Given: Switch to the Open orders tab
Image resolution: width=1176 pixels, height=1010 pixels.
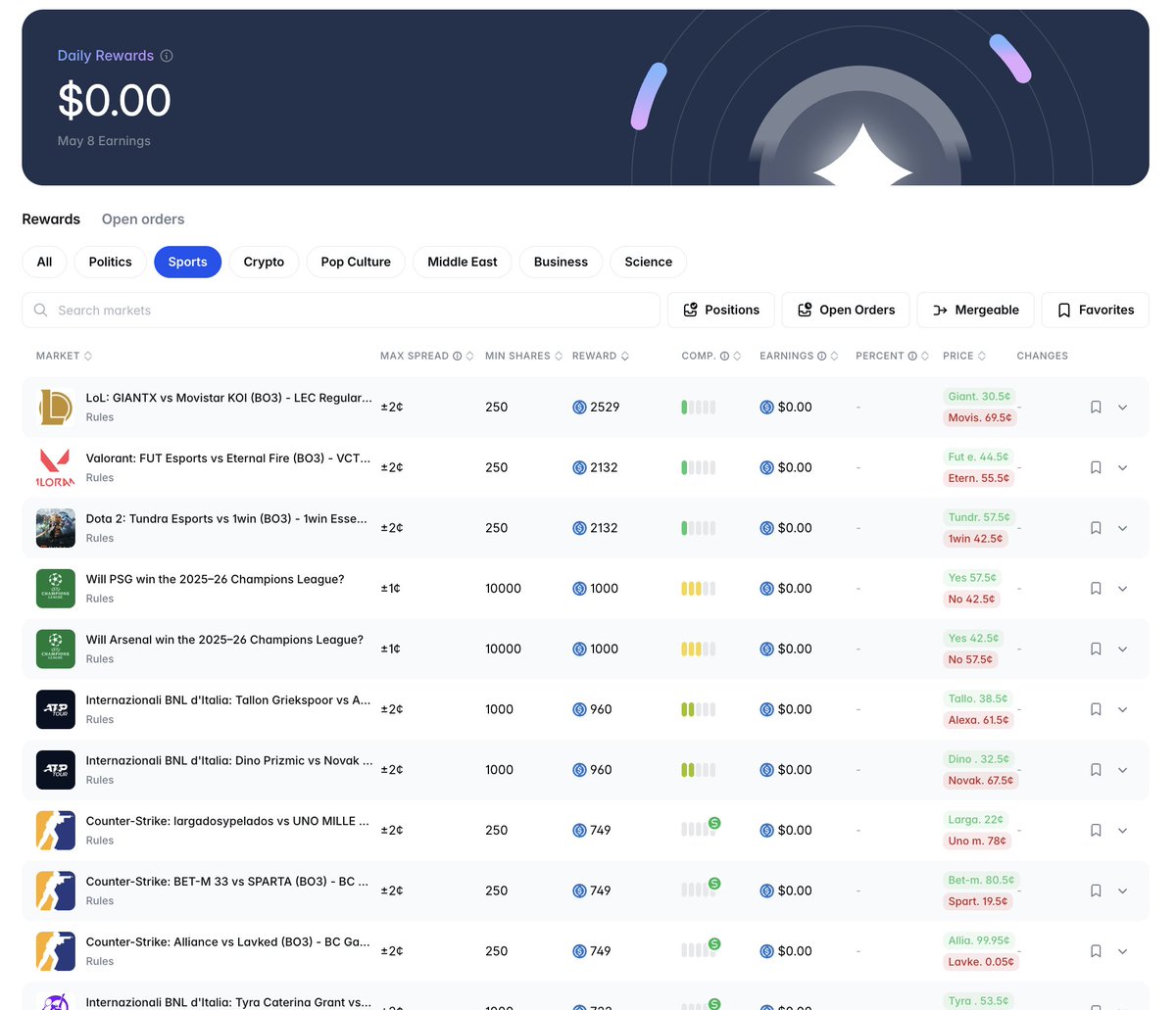Looking at the screenshot, I should (x=143, y=219).
